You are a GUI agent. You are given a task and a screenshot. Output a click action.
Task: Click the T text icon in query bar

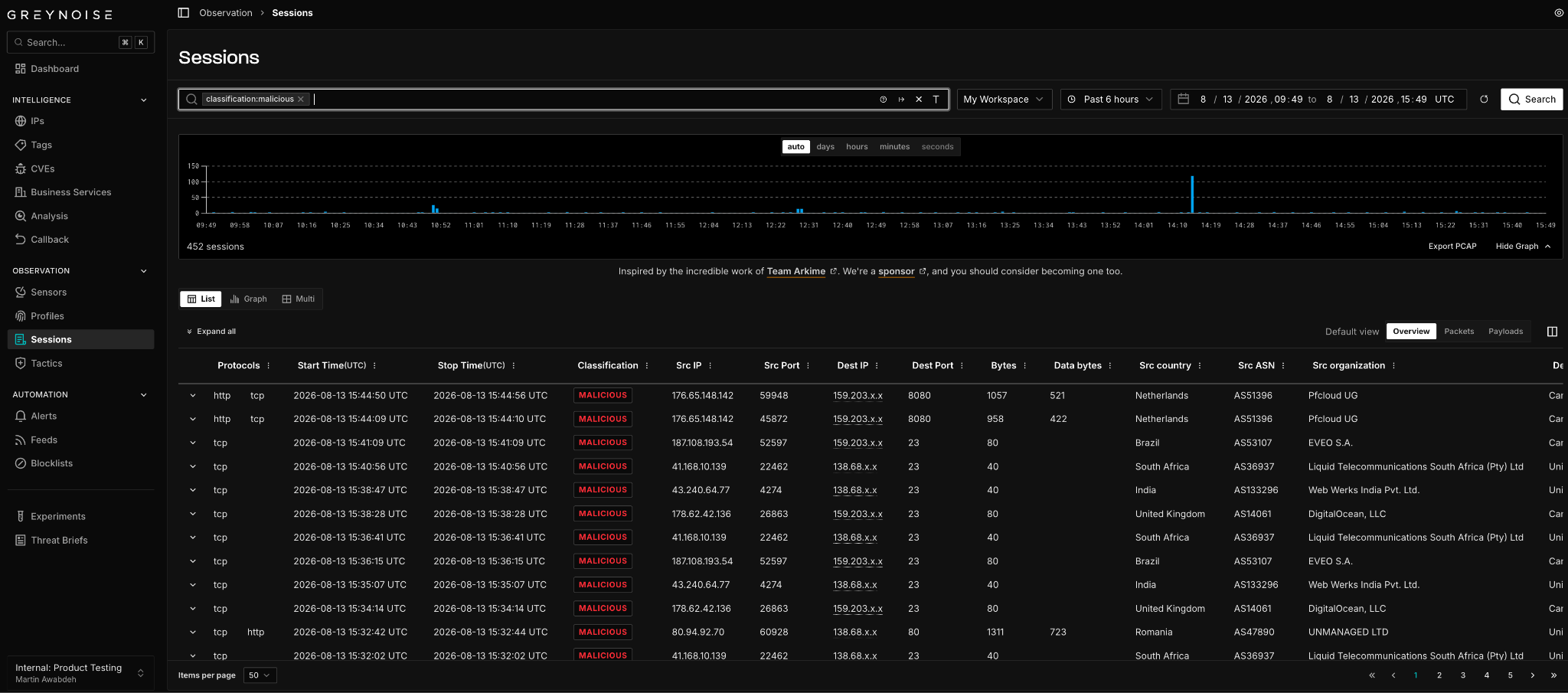coord(936,100)
